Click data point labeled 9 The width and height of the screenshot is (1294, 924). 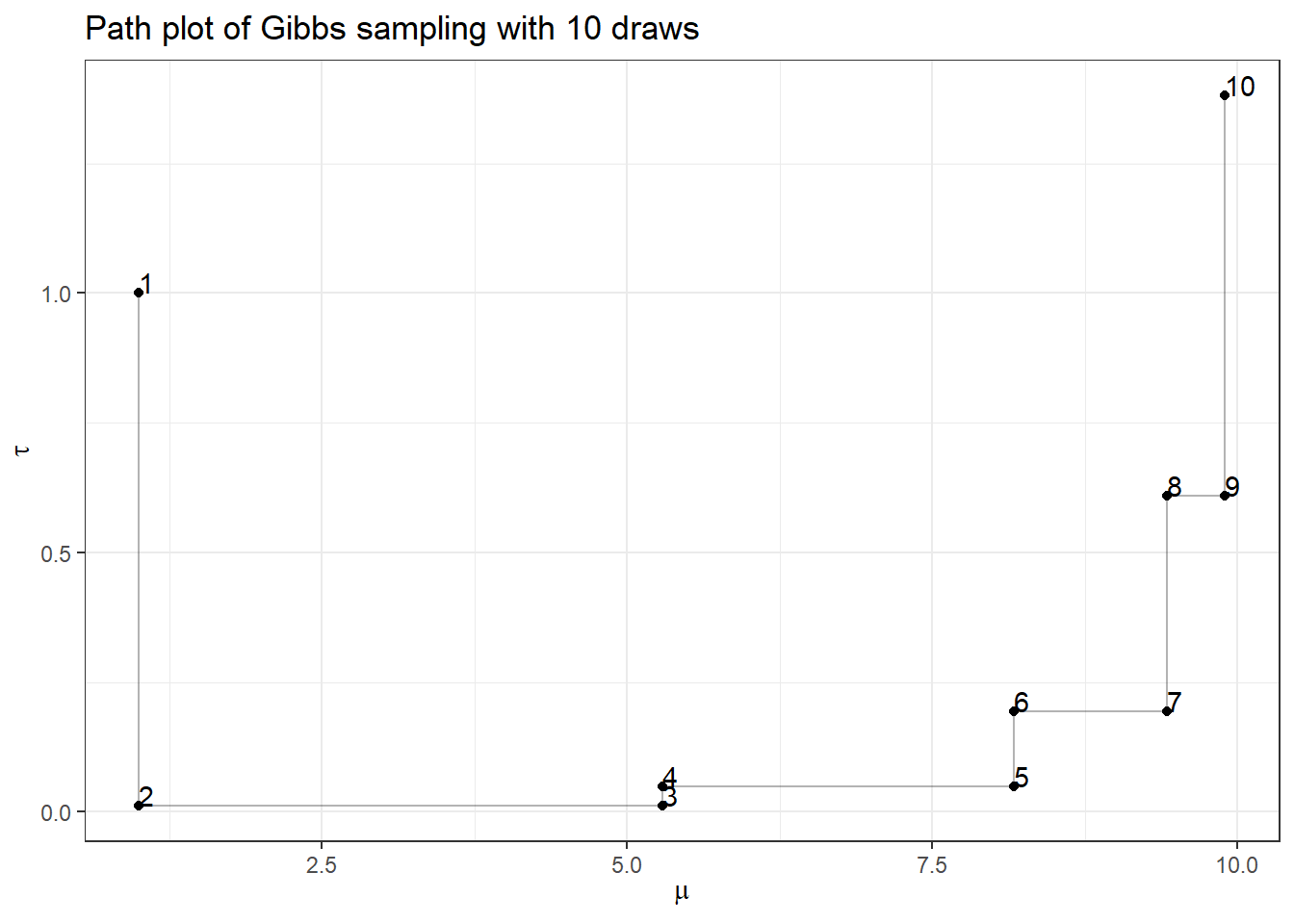(x=1225, y=496)
